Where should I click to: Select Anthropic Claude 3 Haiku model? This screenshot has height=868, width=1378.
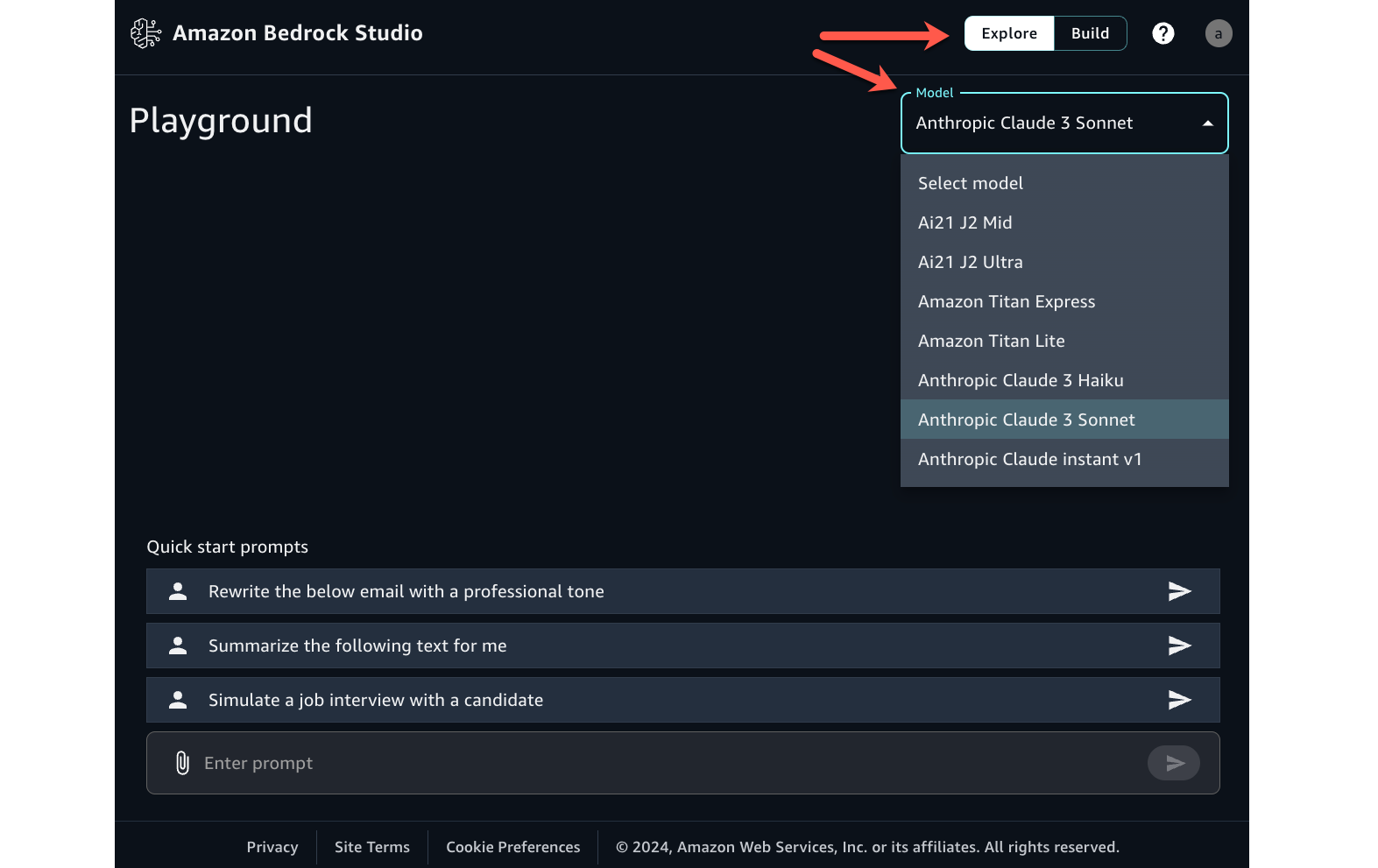(x=1064, y=380)
